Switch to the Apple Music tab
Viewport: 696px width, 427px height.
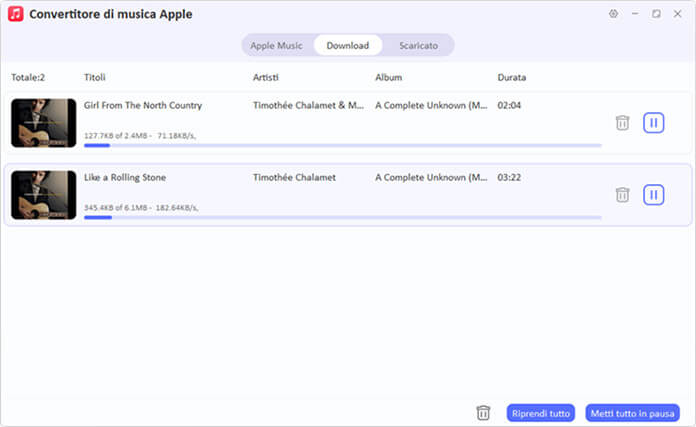click(x=276, y=45)
